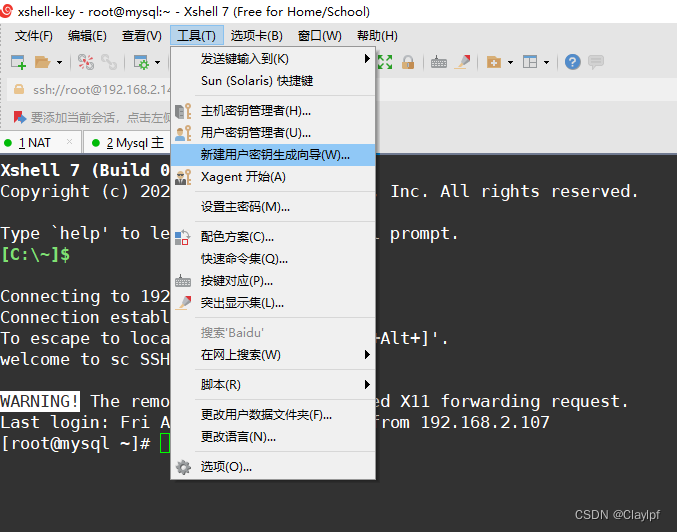Click highlighter icon beside 突出显示集(L)
This screenshot has height=532, width=677.
183,303
